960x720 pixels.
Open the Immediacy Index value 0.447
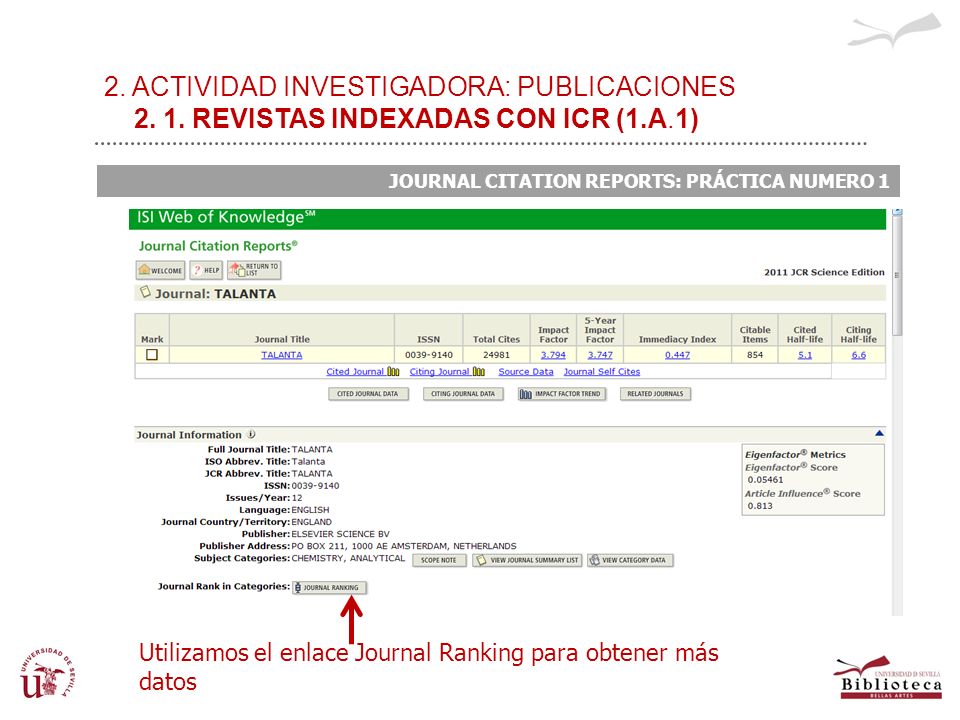click(677, 354)
